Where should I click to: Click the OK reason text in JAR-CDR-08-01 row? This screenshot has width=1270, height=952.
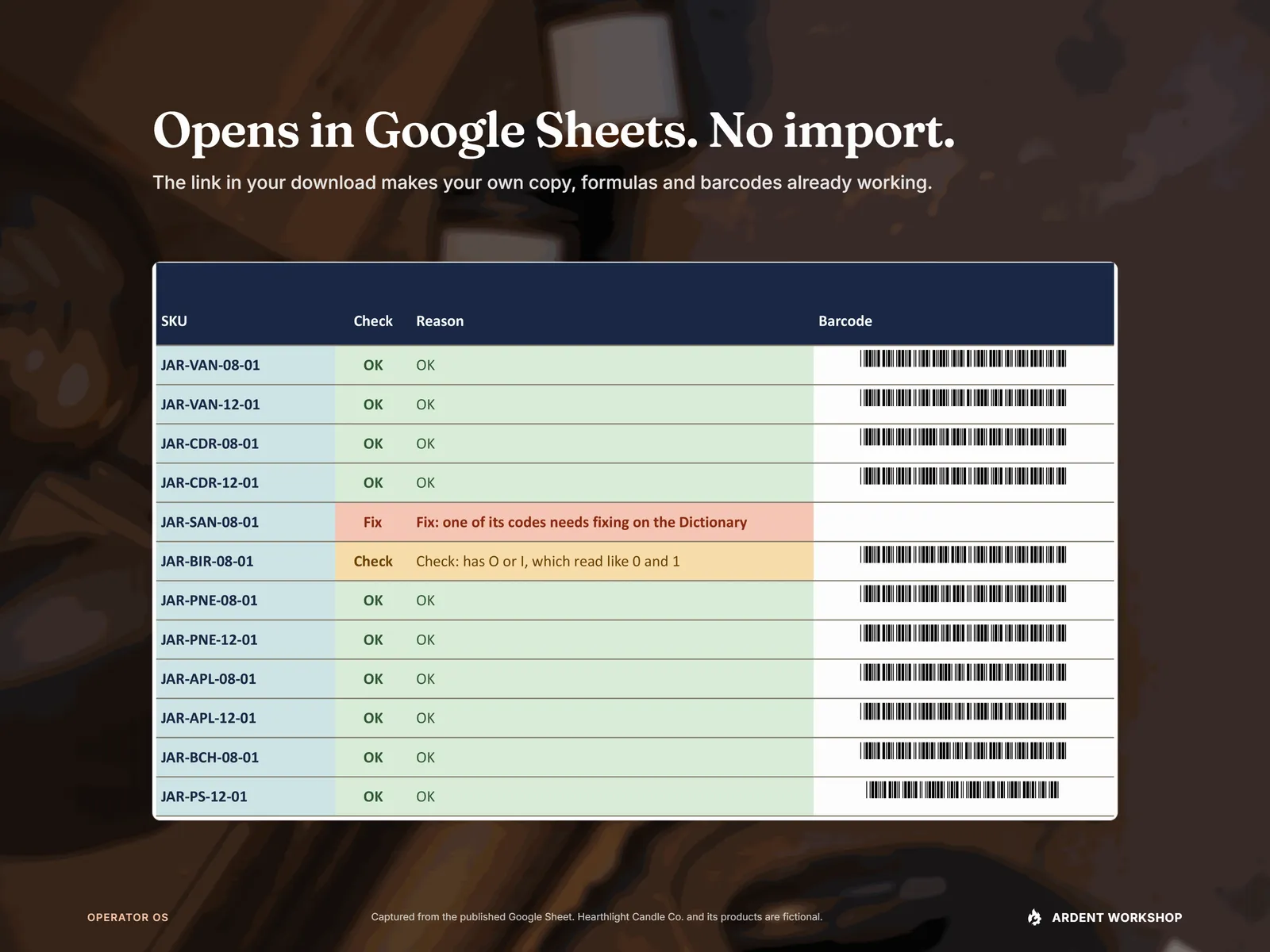[425, 443]
